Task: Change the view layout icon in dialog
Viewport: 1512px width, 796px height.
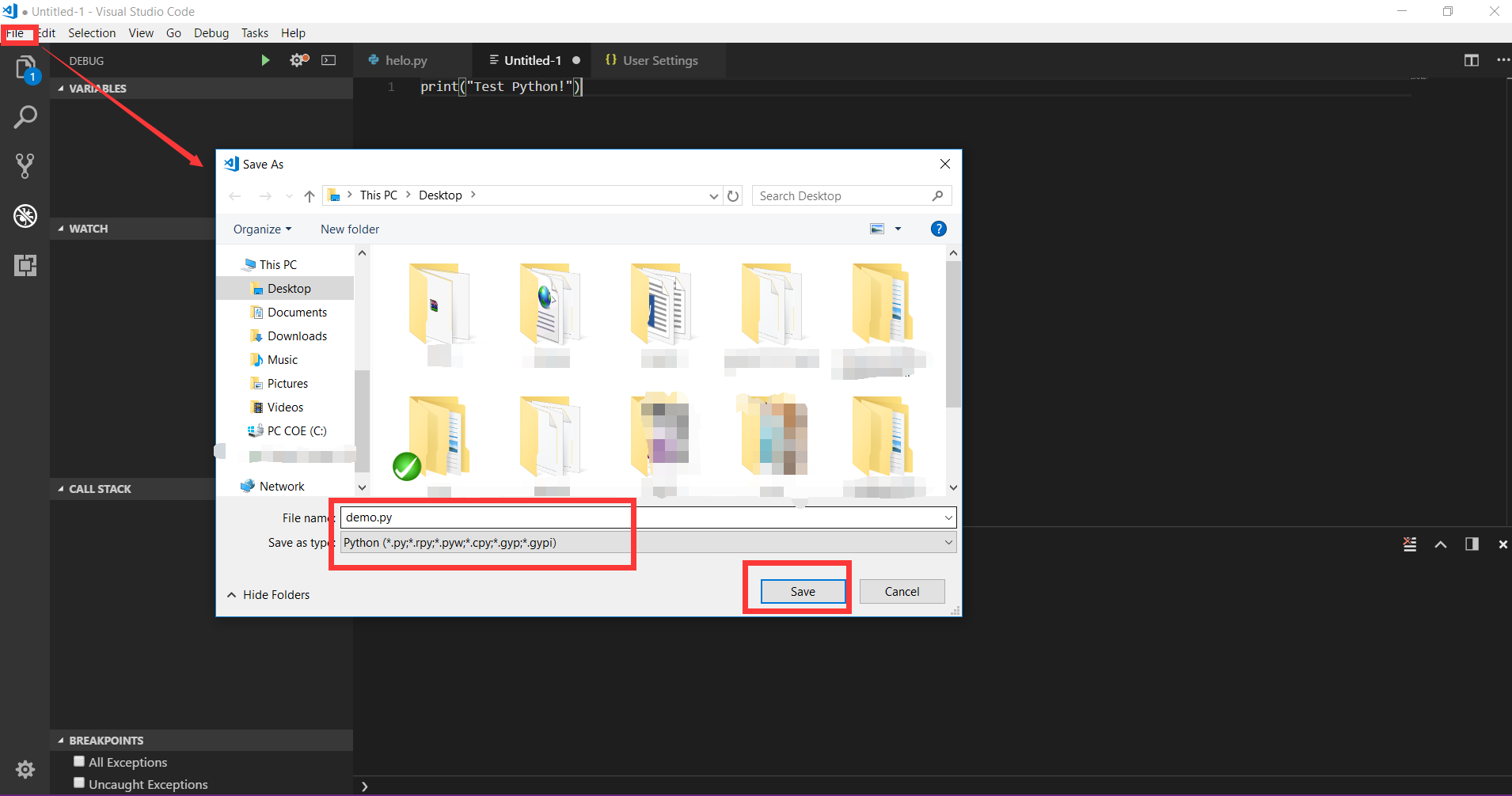Action: click(x=877, y=229)
